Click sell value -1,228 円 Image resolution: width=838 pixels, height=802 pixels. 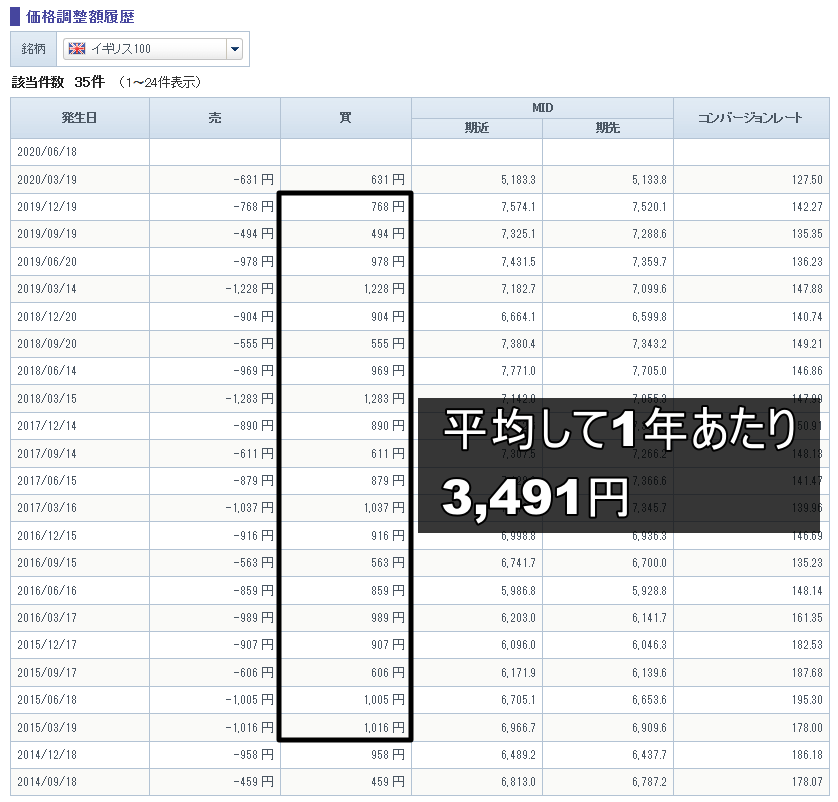pos(250,289)
